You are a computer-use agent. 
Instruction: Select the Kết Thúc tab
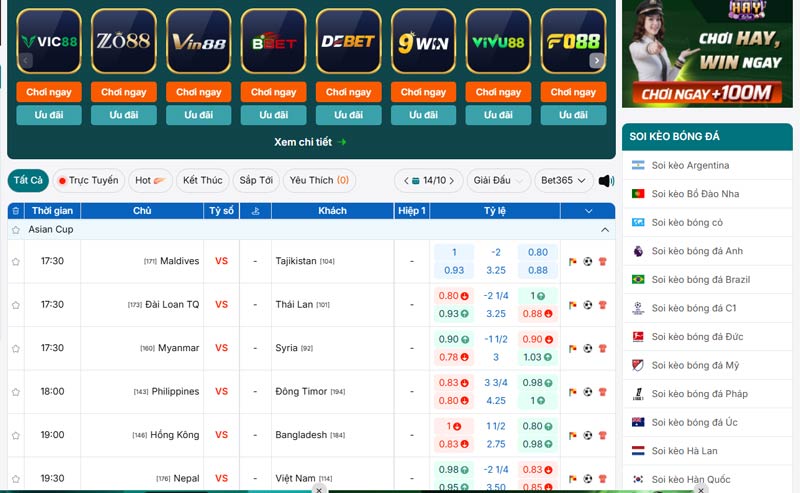pyautogui.click(x=202, y=181)
